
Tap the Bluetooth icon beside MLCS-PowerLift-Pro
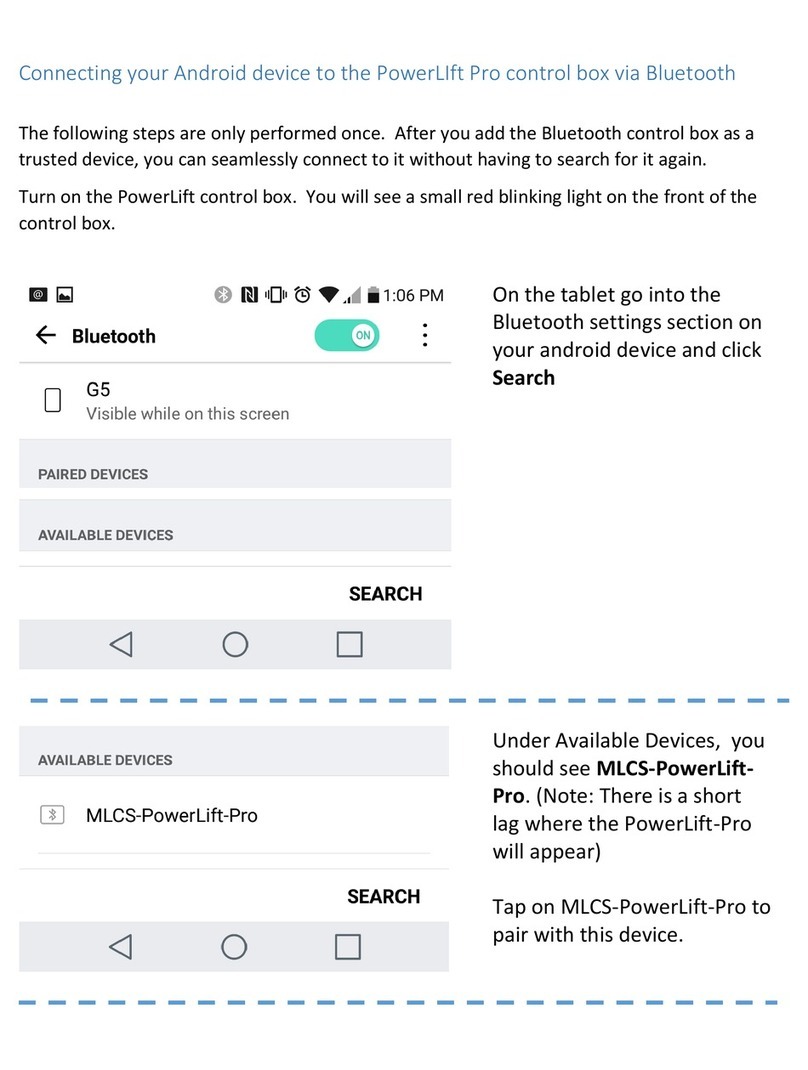pos(53,815)
